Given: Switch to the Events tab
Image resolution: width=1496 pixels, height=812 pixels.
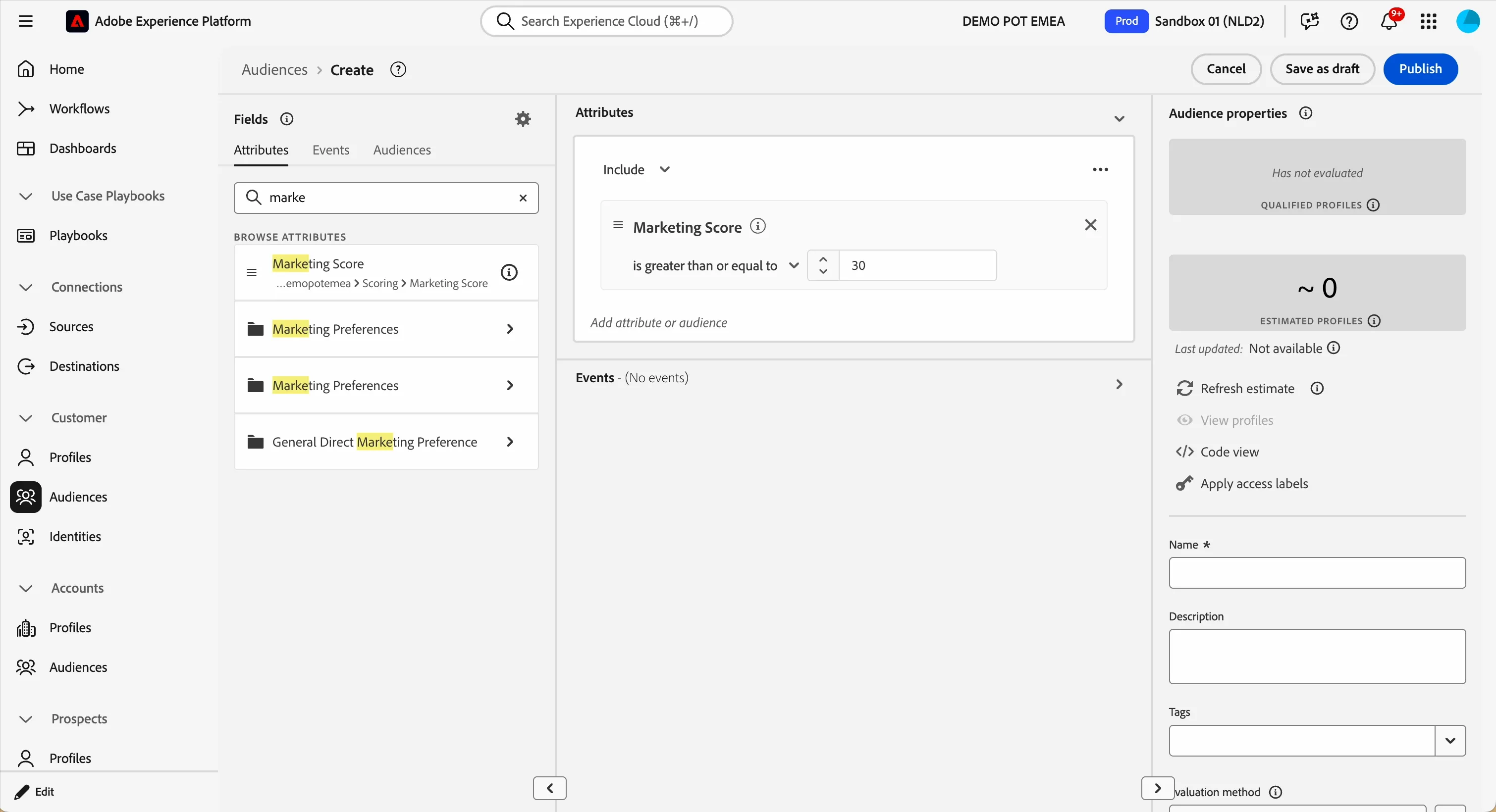Looking at the screenshot, I should pos(330,150).
